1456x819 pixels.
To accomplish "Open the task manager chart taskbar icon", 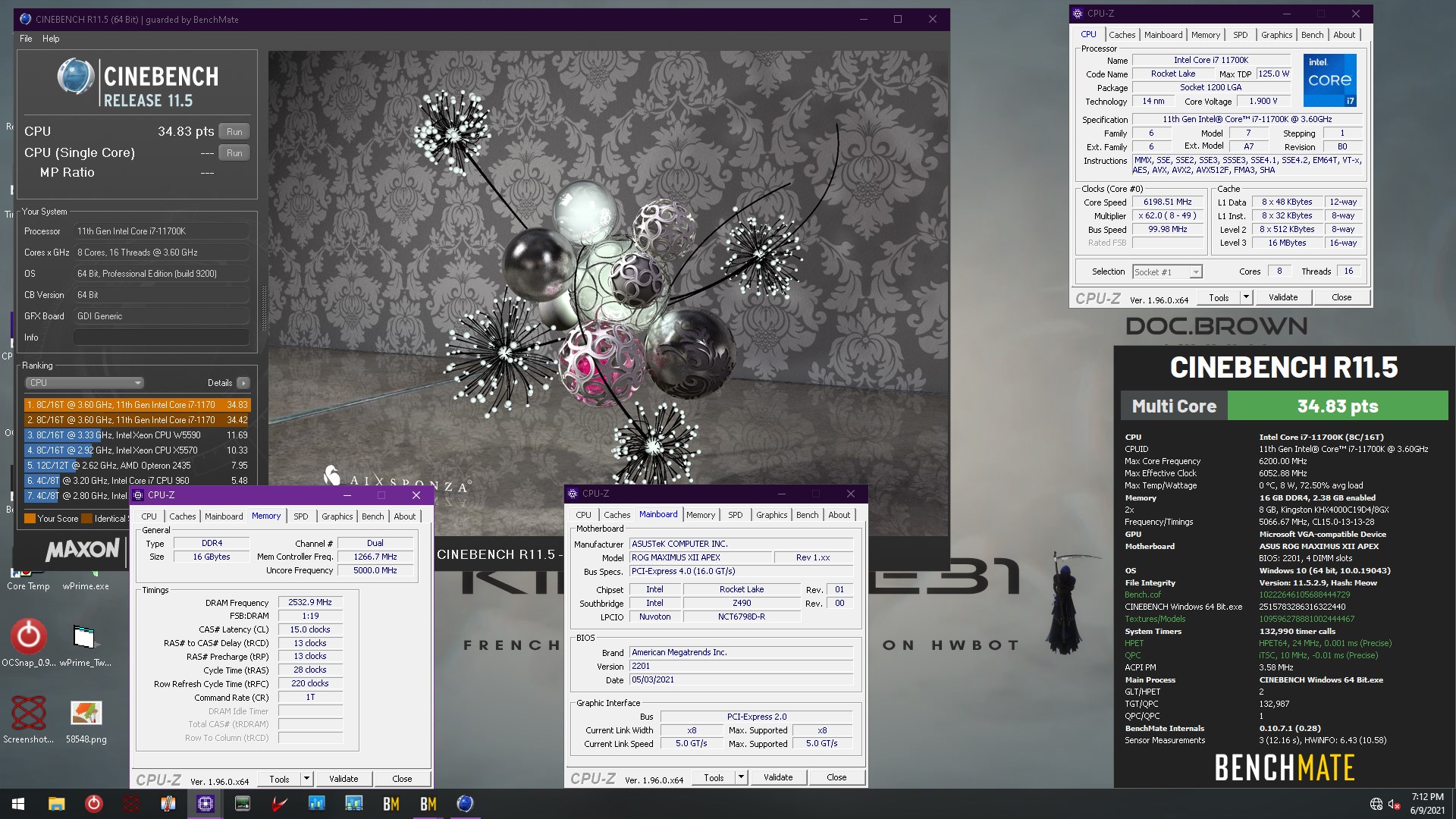I will [316, 804].
